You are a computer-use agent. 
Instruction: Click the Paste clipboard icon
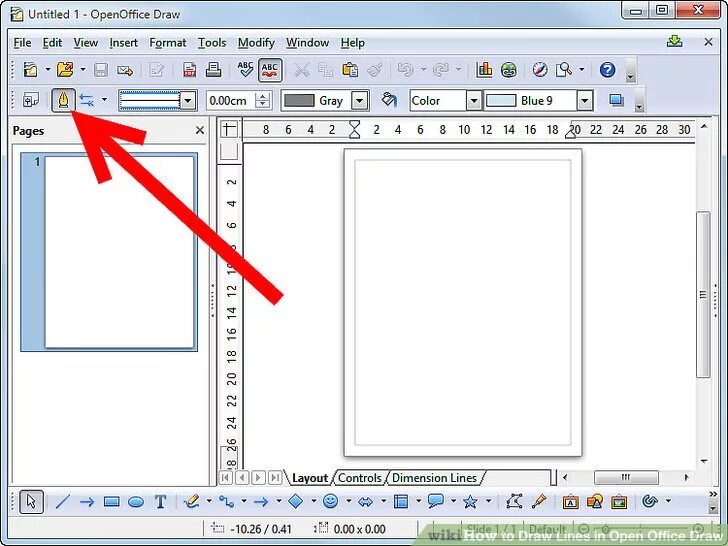[x=350, y=70]
